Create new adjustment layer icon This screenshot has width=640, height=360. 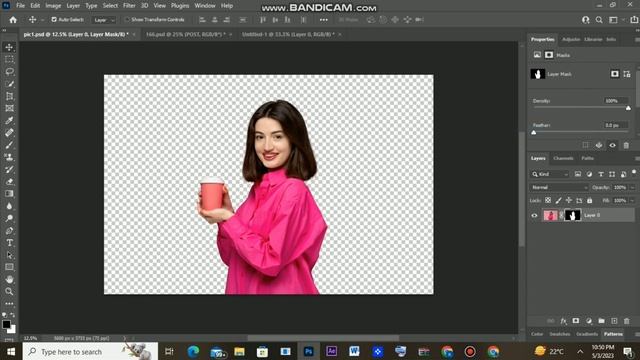click(x=589, y=321)
